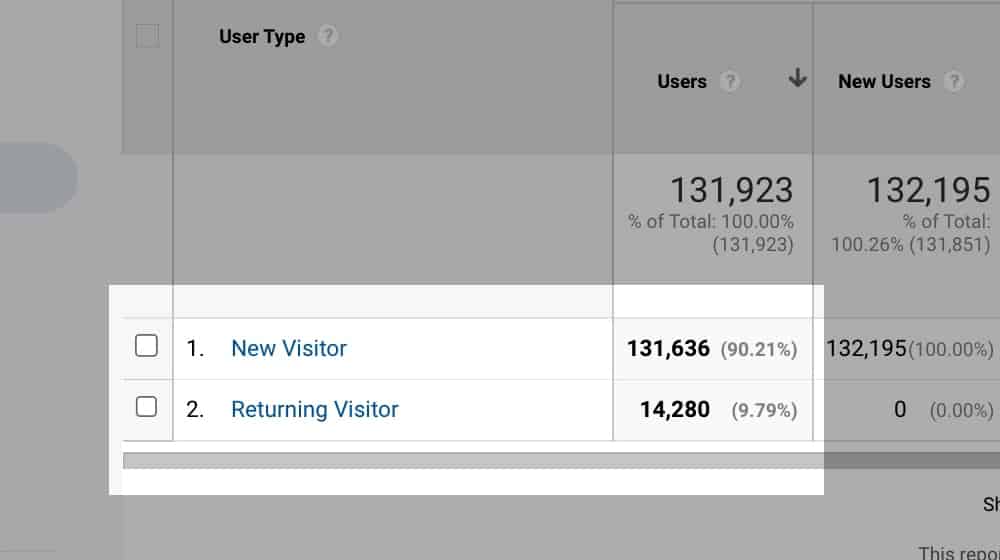Click the User Type help question icon
Viewport: 1000px width, 560px height.
(328, 36)
